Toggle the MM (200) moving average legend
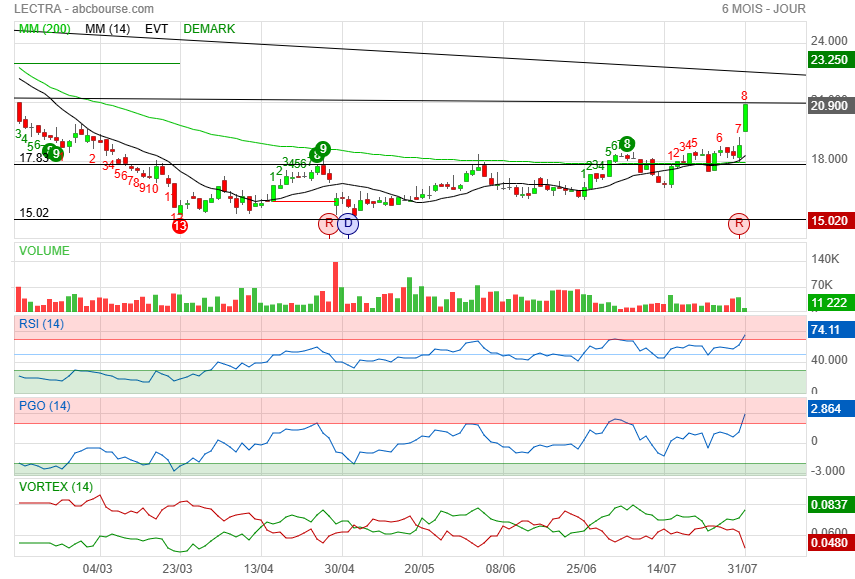The width and height of the screenshot is (855, 579). pos(45,29)
